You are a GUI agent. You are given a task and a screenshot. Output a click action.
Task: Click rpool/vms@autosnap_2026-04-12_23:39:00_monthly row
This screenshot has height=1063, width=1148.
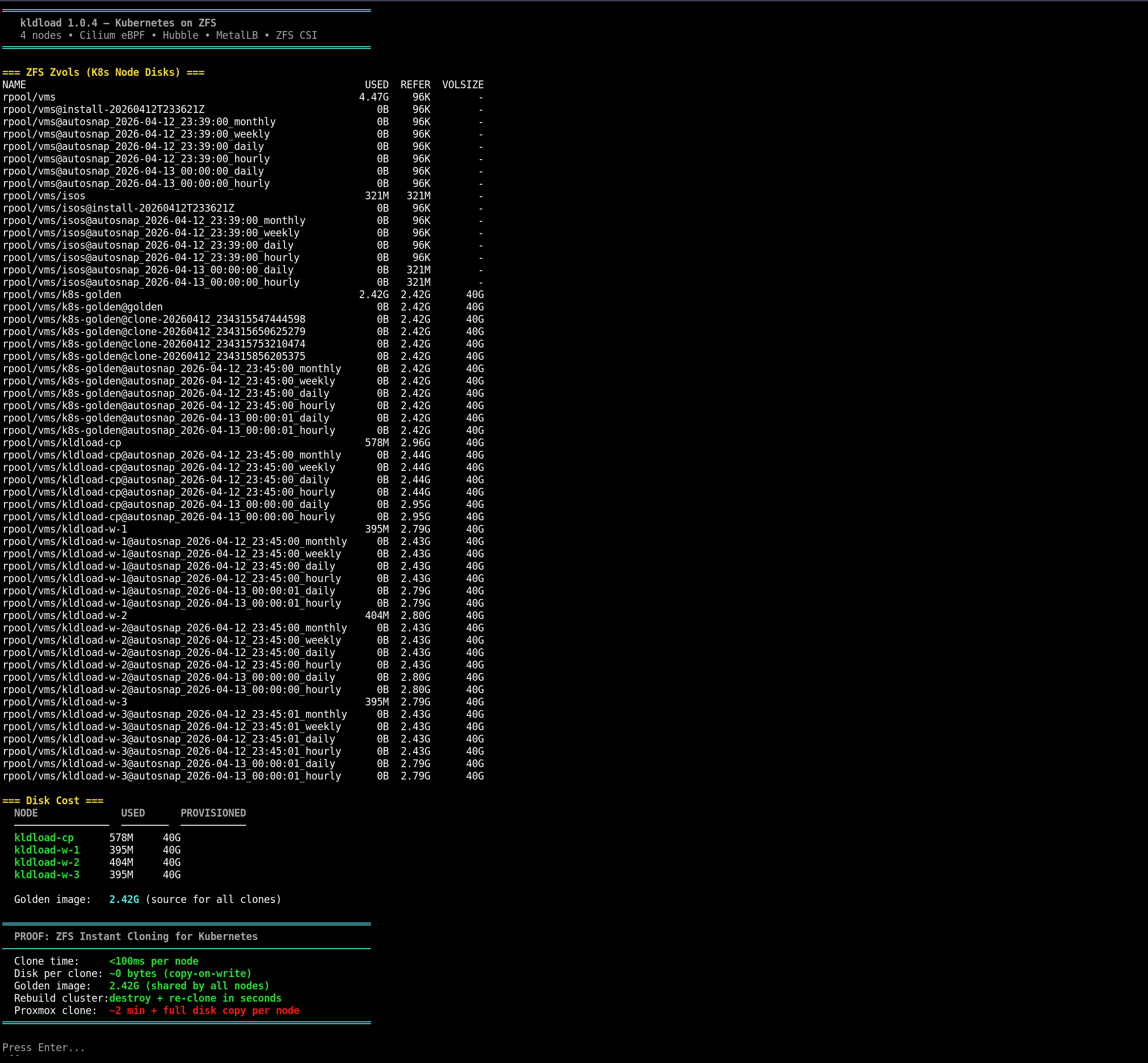243,122
